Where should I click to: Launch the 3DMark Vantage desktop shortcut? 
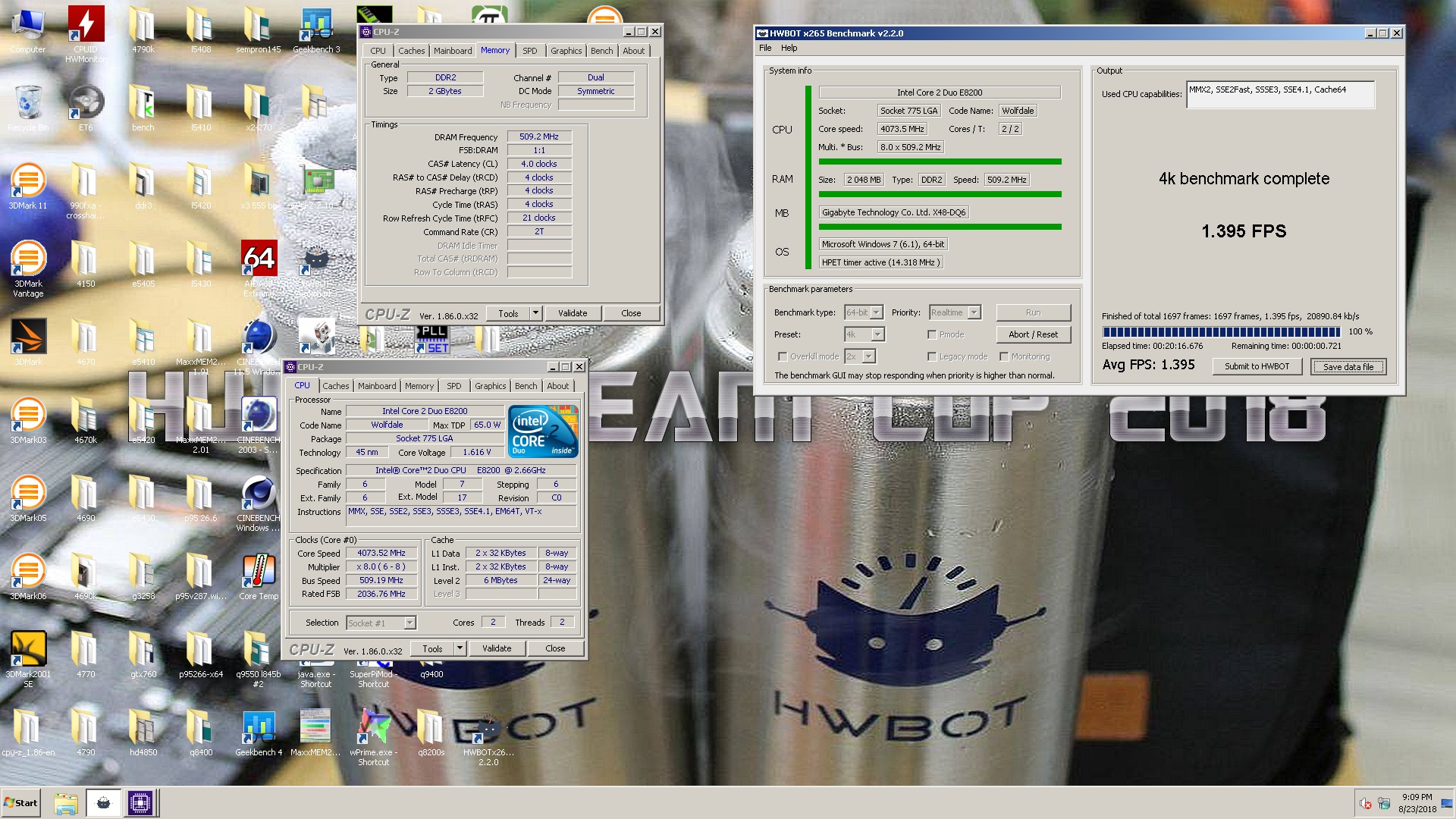[28, 268]
